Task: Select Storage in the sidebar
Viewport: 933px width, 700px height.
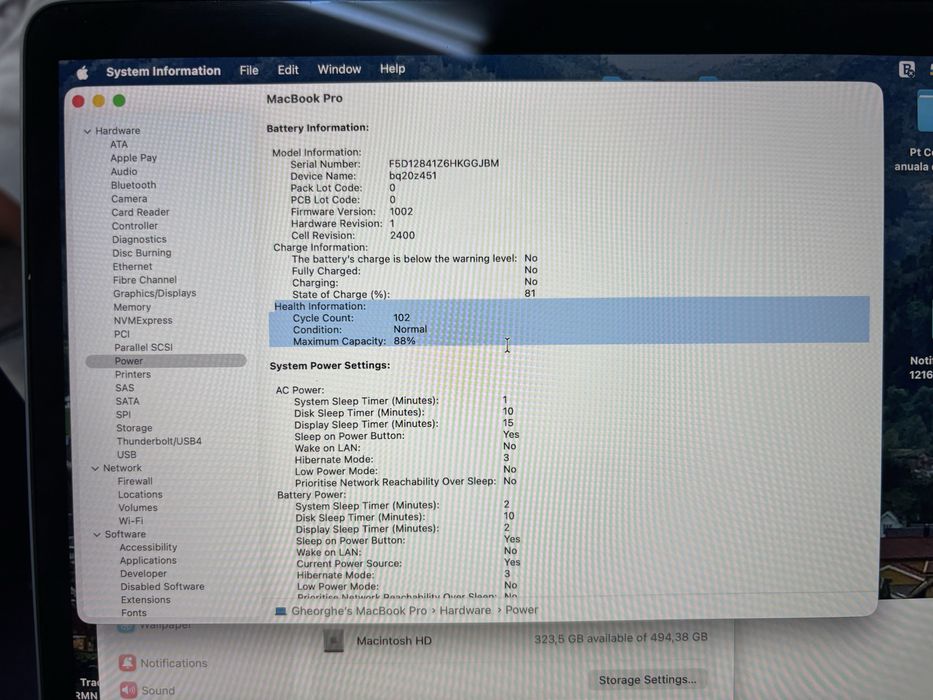Action: point(134,428)
